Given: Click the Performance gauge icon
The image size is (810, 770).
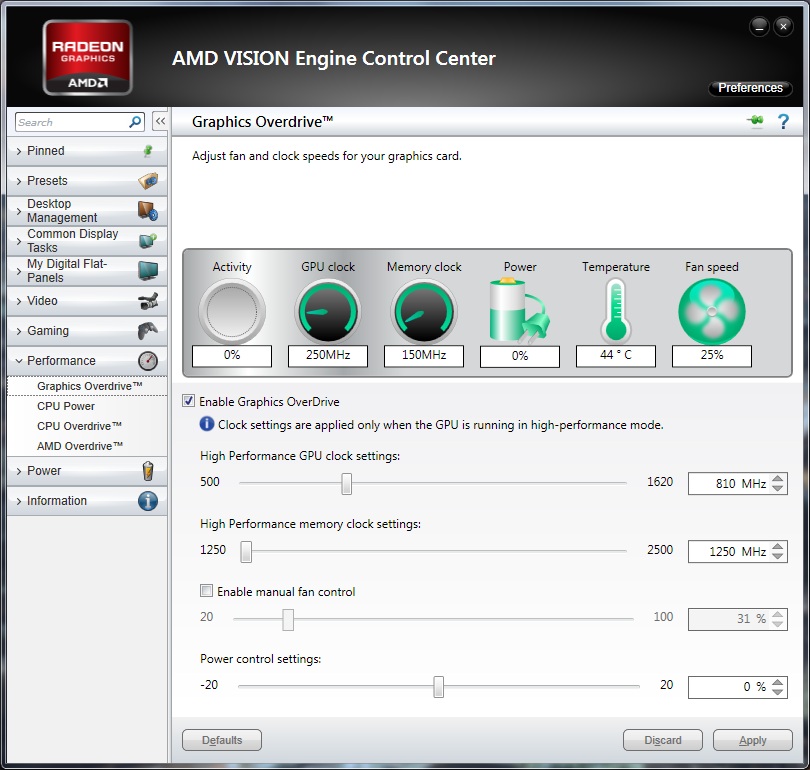Looking at the screenshot, I should click(148, 360).
